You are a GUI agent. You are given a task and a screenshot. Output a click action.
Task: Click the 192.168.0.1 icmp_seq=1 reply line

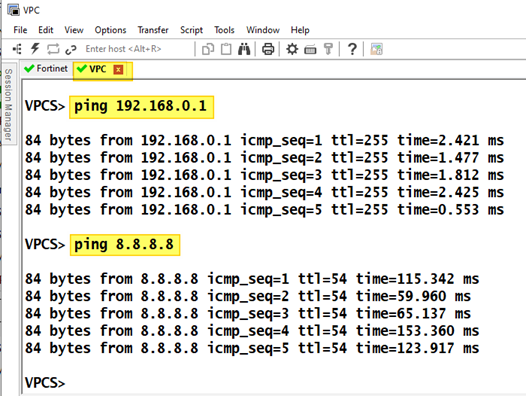point(264,140)
